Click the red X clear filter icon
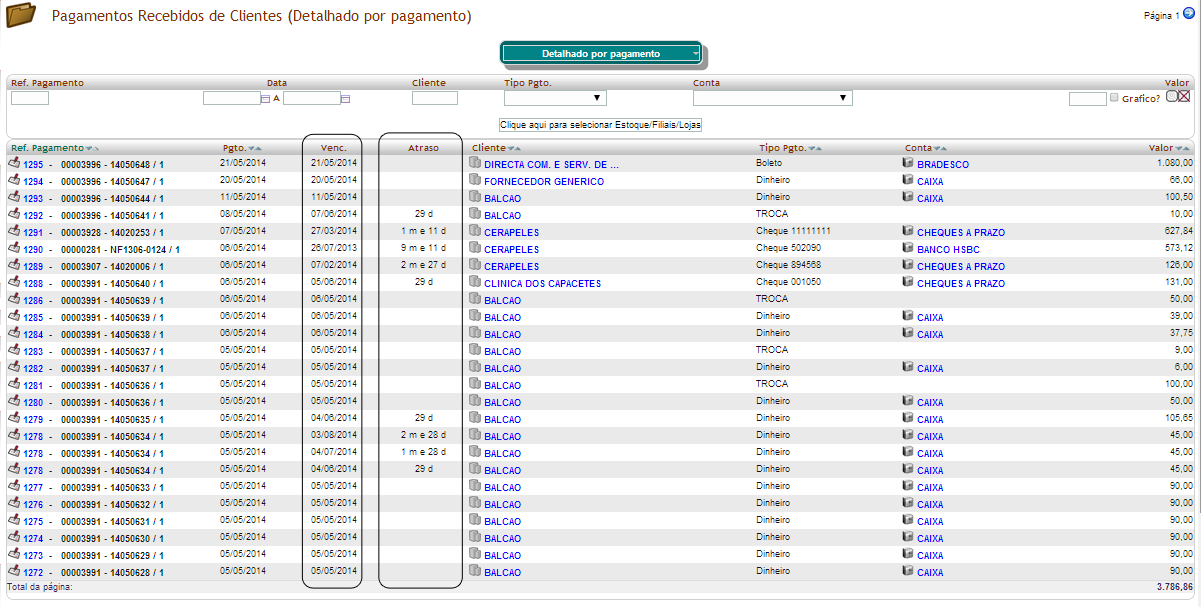This screenshot has width=1201, height=607. pos(1184,96)
